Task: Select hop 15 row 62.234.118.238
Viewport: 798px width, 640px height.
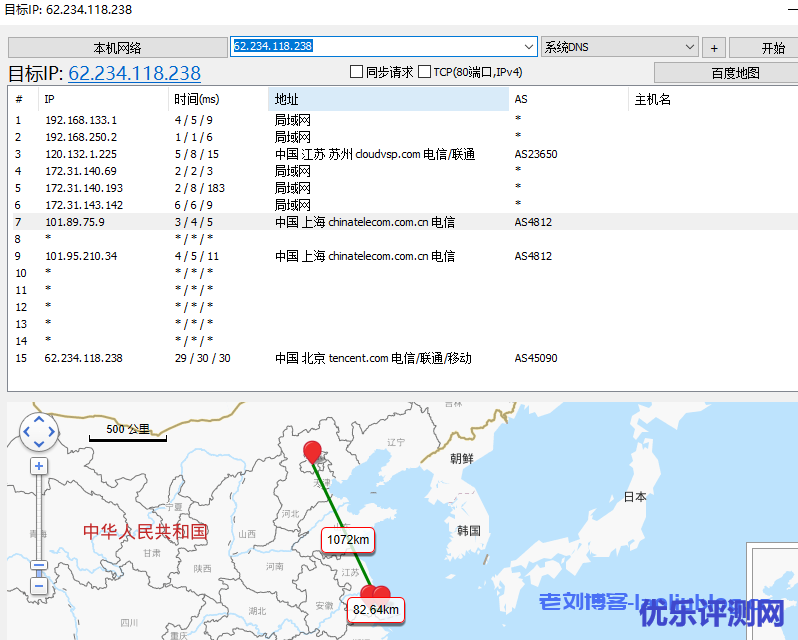Action: click(84, 358)
